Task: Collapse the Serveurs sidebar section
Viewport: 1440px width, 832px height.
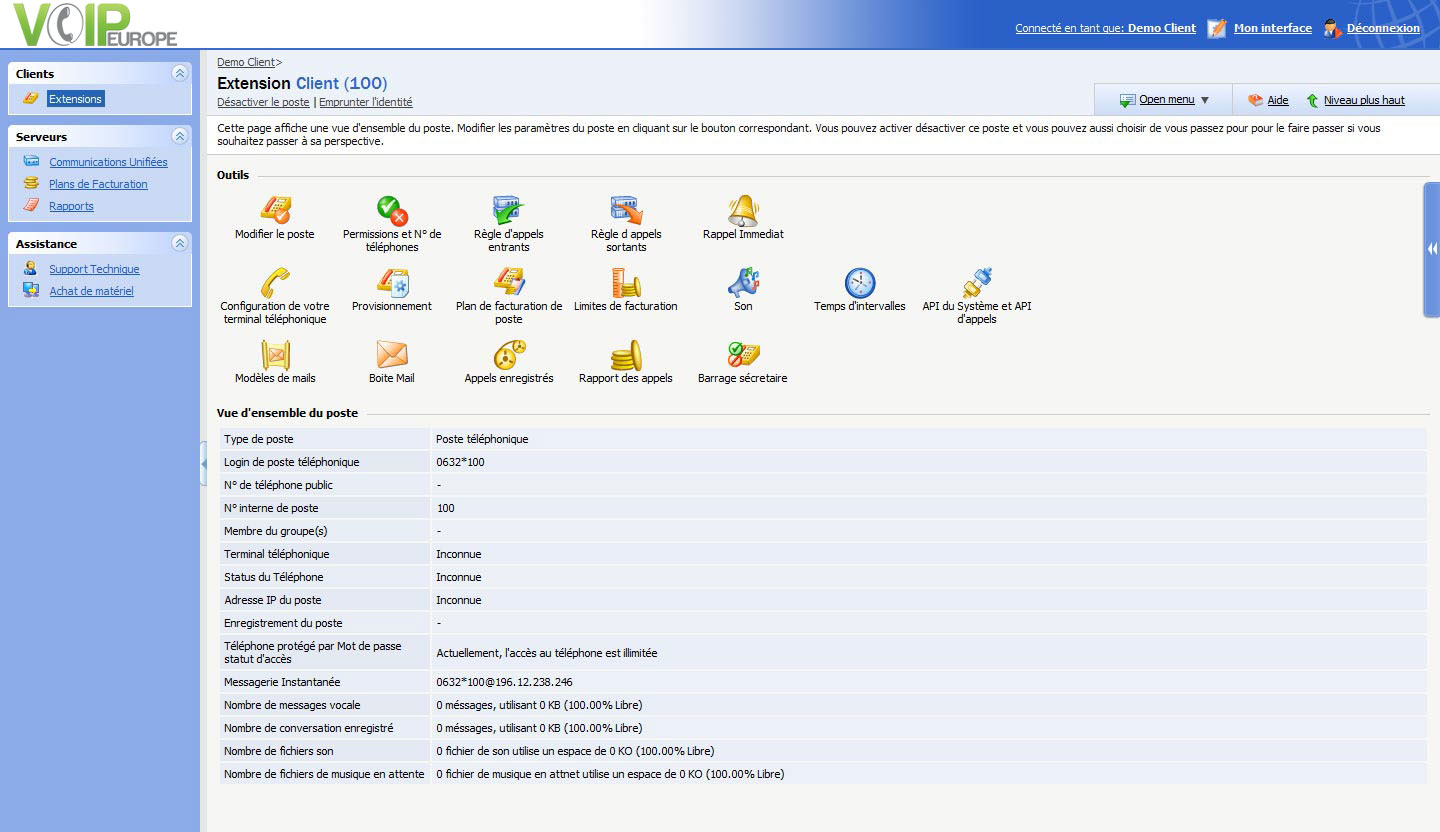Action: (179, 136)
